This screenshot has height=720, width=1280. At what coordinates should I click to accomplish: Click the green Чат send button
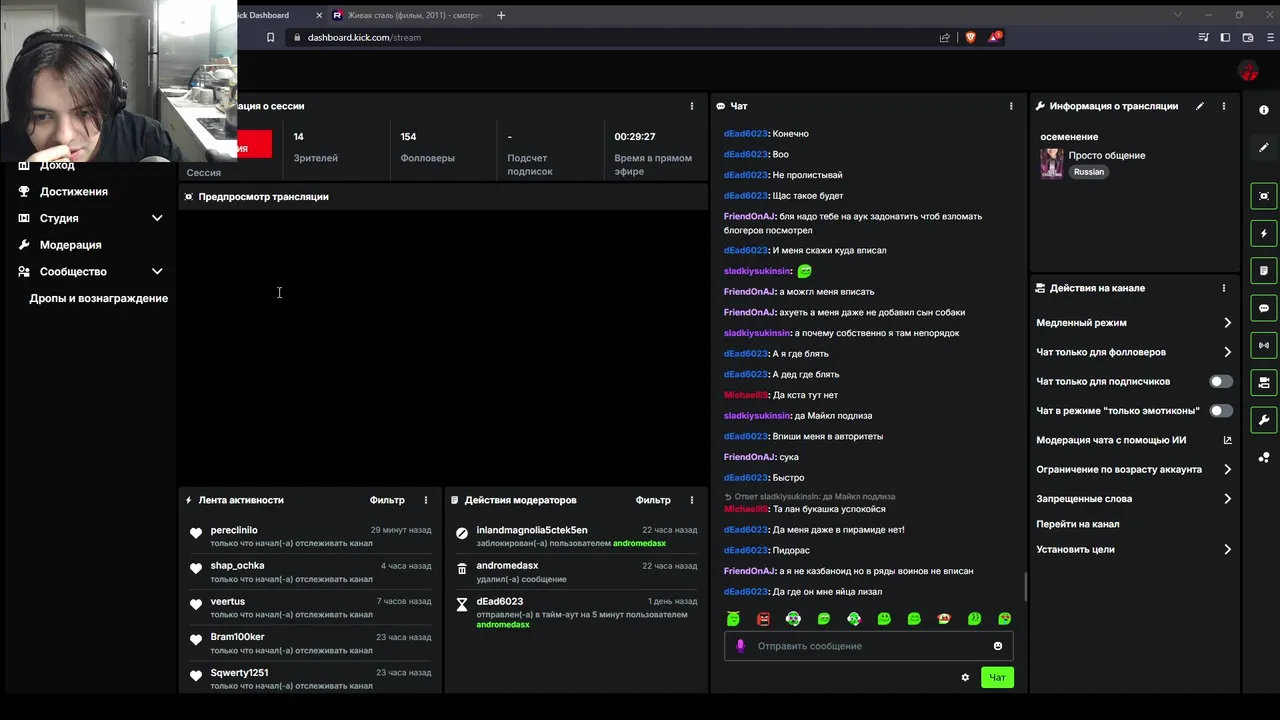[997, 678]
